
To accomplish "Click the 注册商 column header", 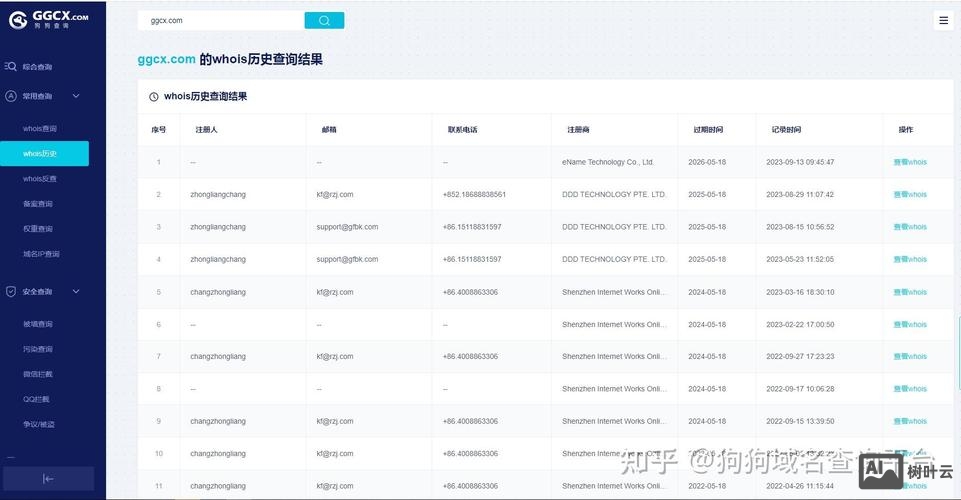I will coord(579,130).
